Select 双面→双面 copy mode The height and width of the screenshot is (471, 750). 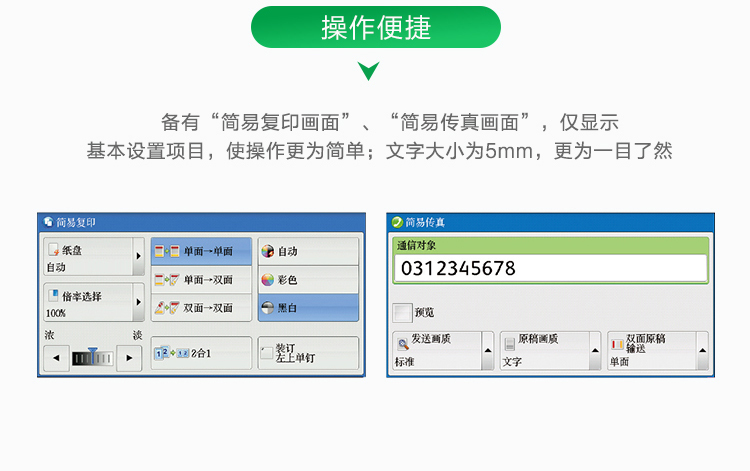(x=201, y=308)
